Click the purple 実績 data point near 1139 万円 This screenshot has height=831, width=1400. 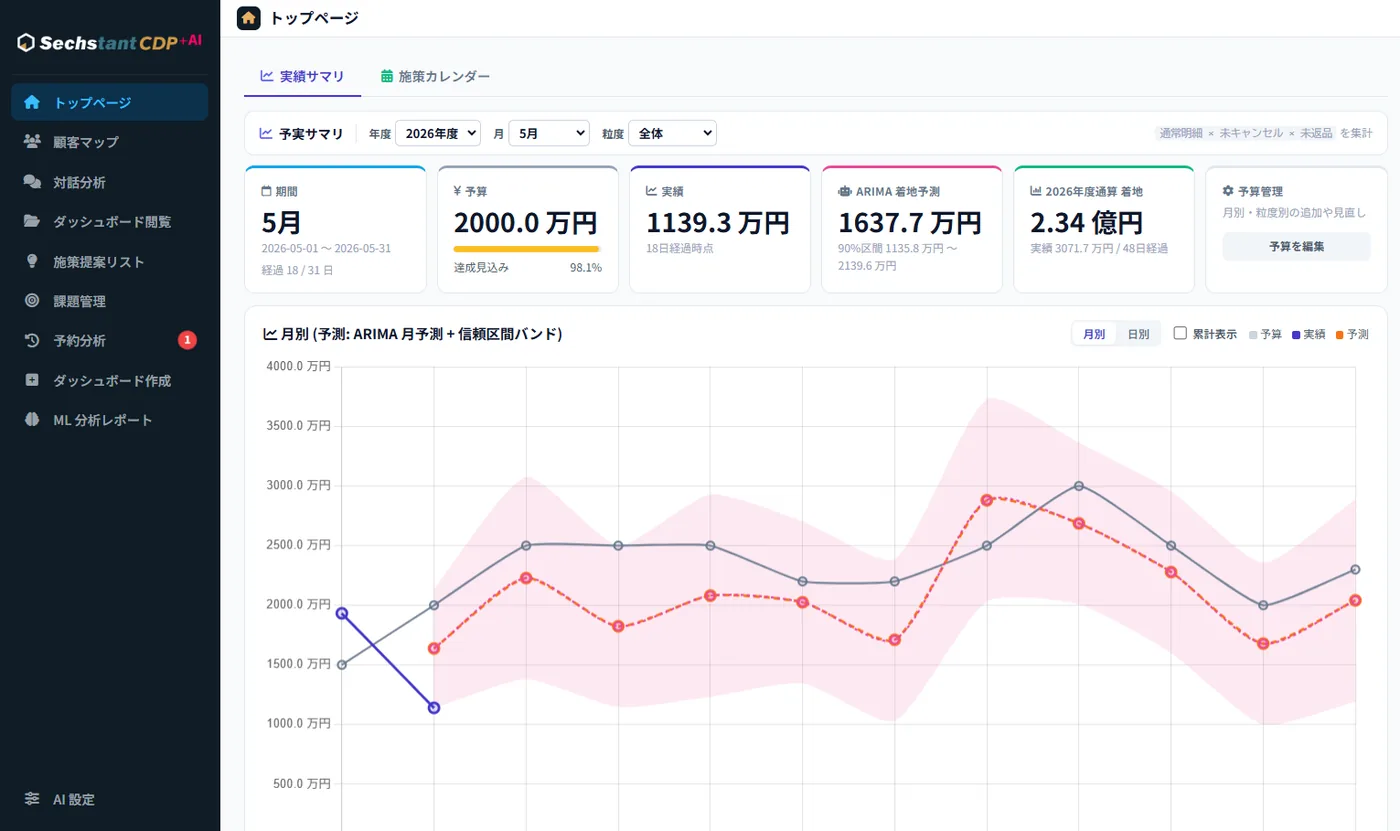pos(434,708)
